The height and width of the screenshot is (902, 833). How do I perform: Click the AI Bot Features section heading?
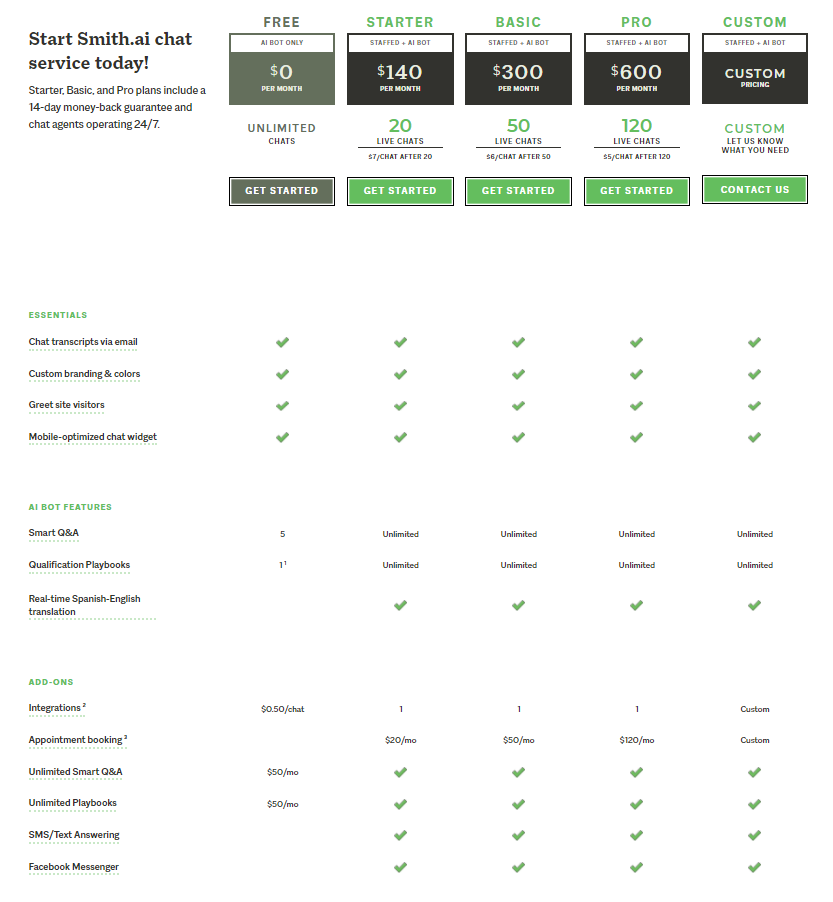pos(70,507)
